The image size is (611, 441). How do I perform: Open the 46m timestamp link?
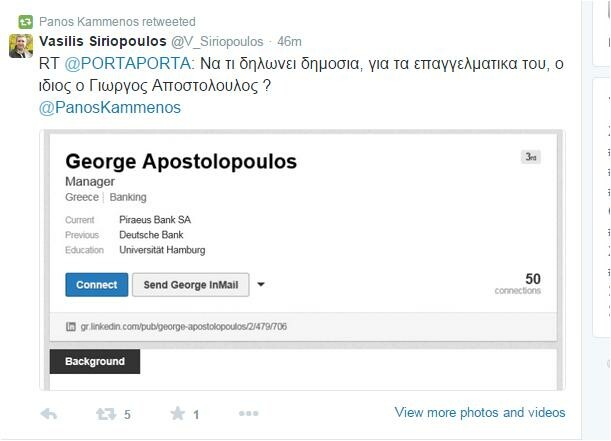[x=289, y=41]
